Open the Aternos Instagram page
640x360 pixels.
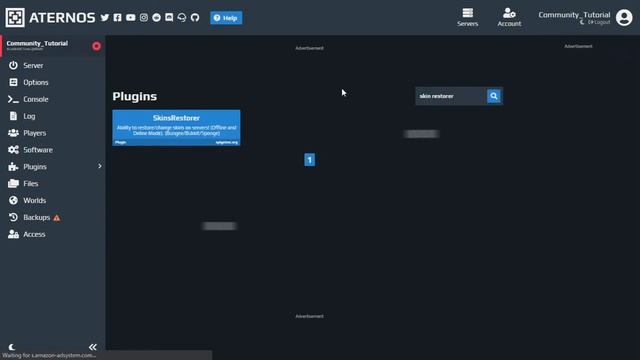tap(144, 18)
